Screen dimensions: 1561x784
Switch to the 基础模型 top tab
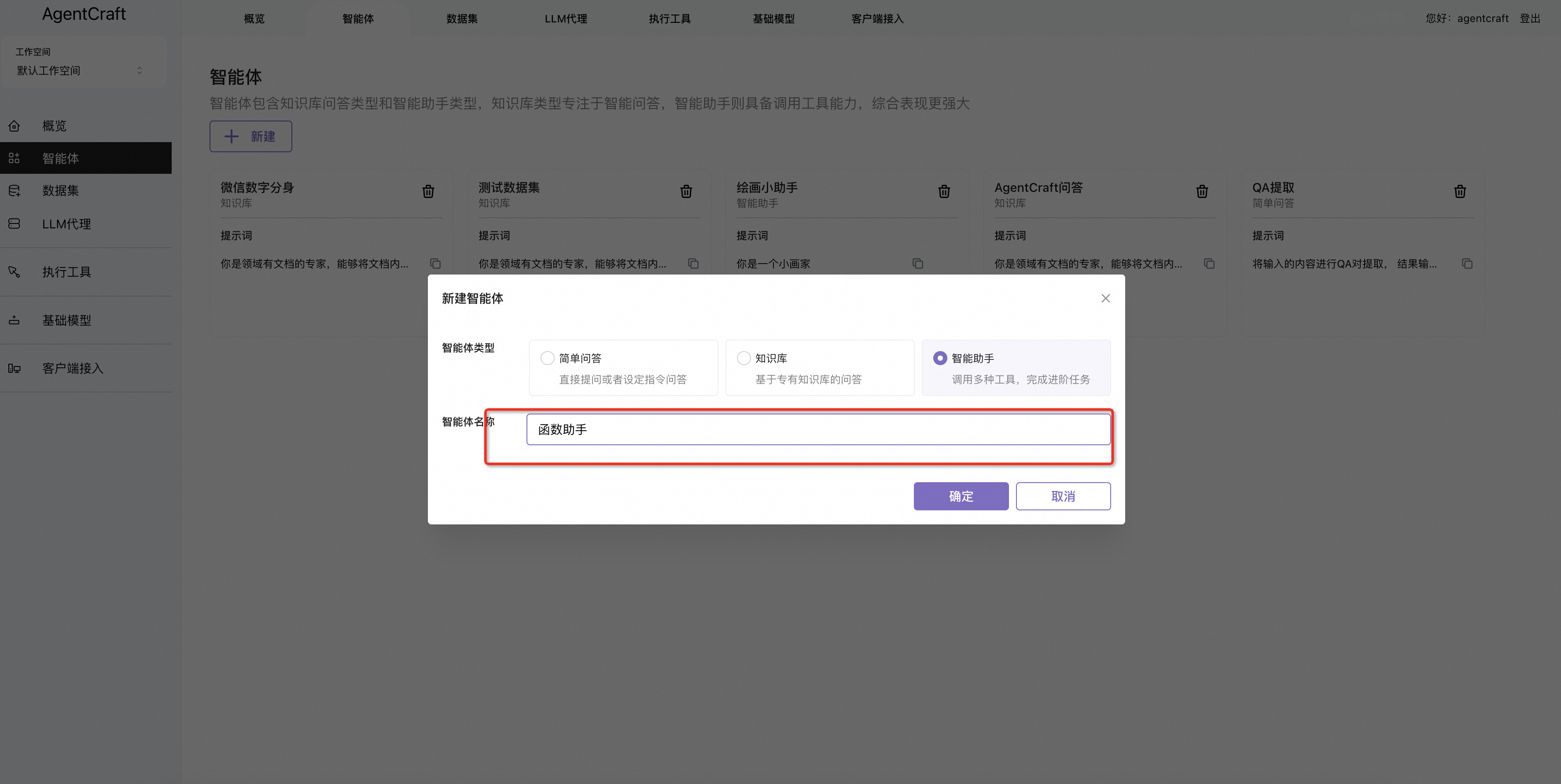point(774,19)
